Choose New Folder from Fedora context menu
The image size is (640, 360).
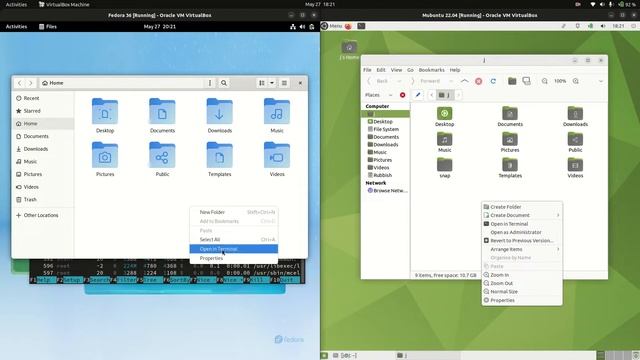pyautogui.click(x=234, y=212)
